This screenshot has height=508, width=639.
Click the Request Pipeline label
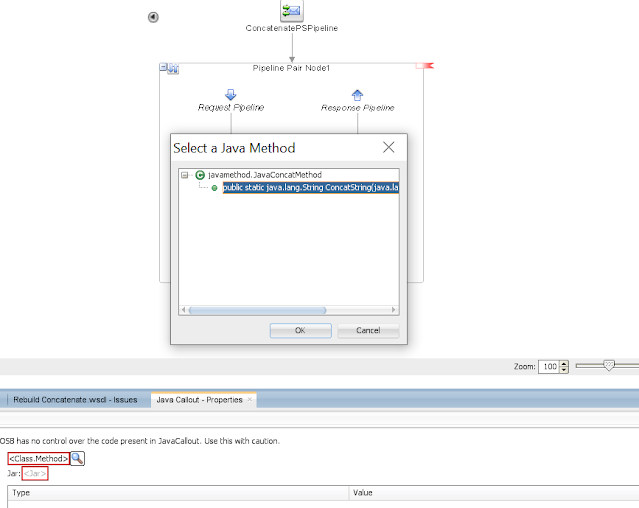click(x=231, y=108)
